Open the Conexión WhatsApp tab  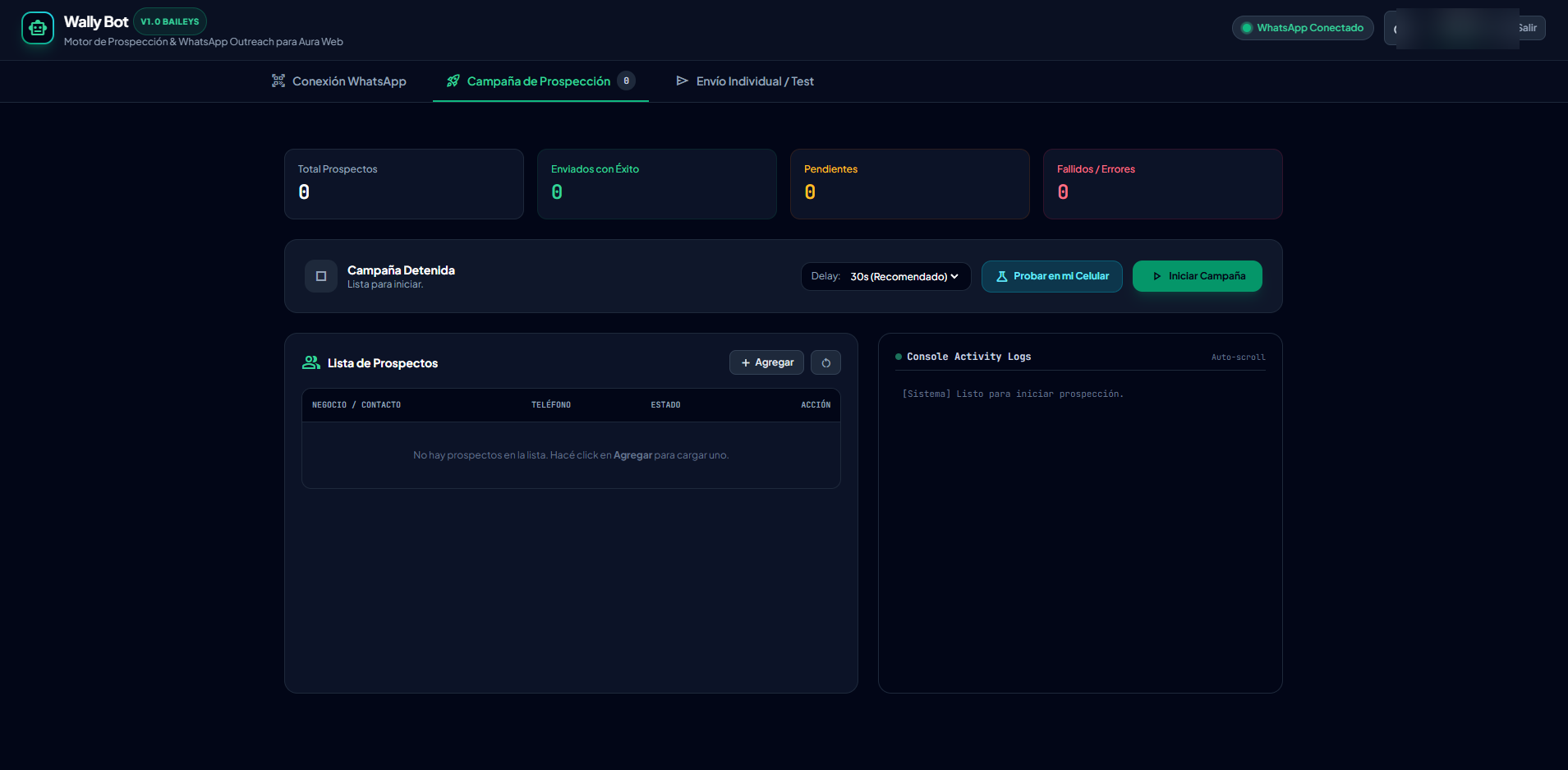(x=338, y=81)
